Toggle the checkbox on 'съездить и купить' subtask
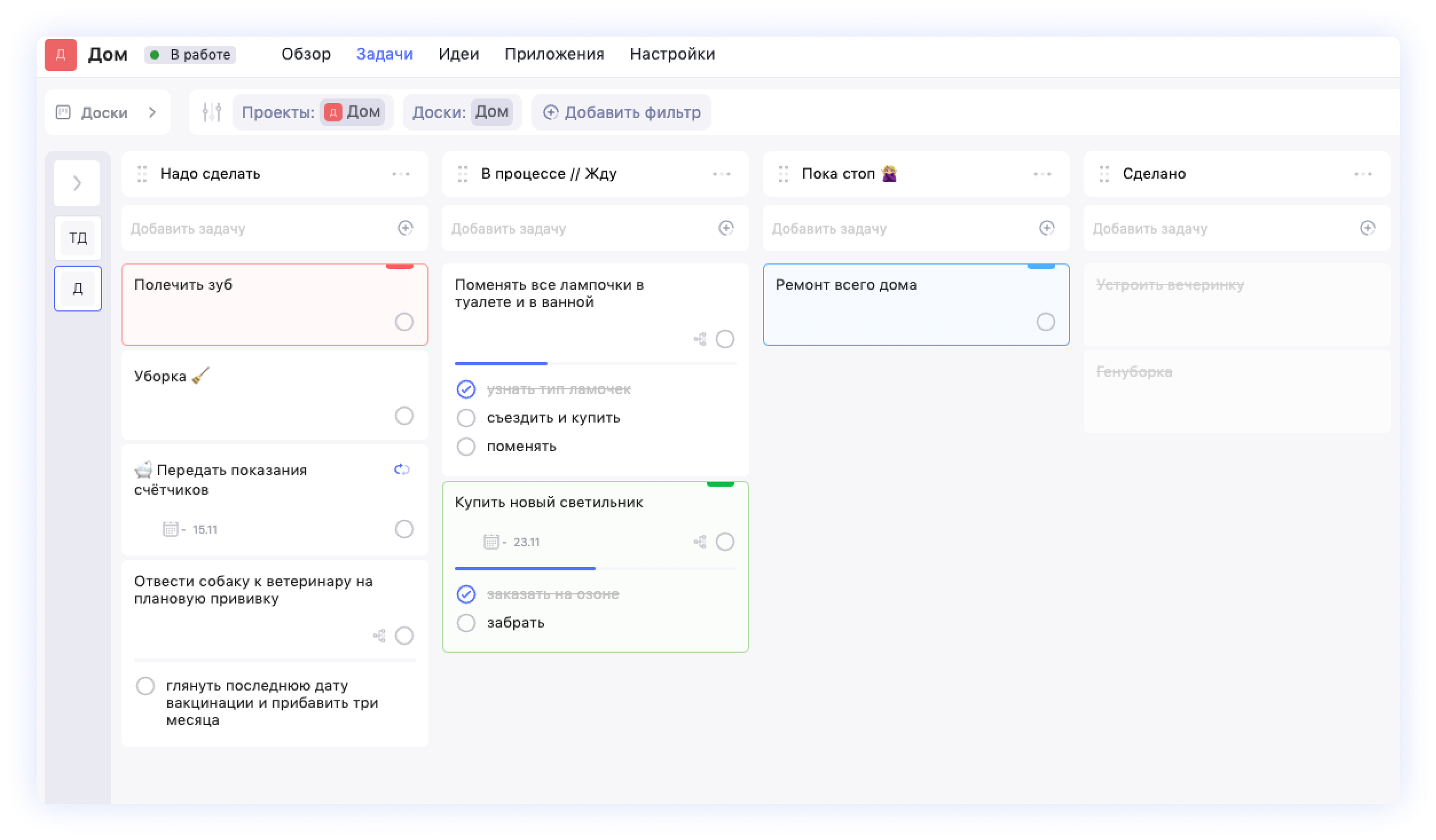1436x840 pixels. click(466, 417)
